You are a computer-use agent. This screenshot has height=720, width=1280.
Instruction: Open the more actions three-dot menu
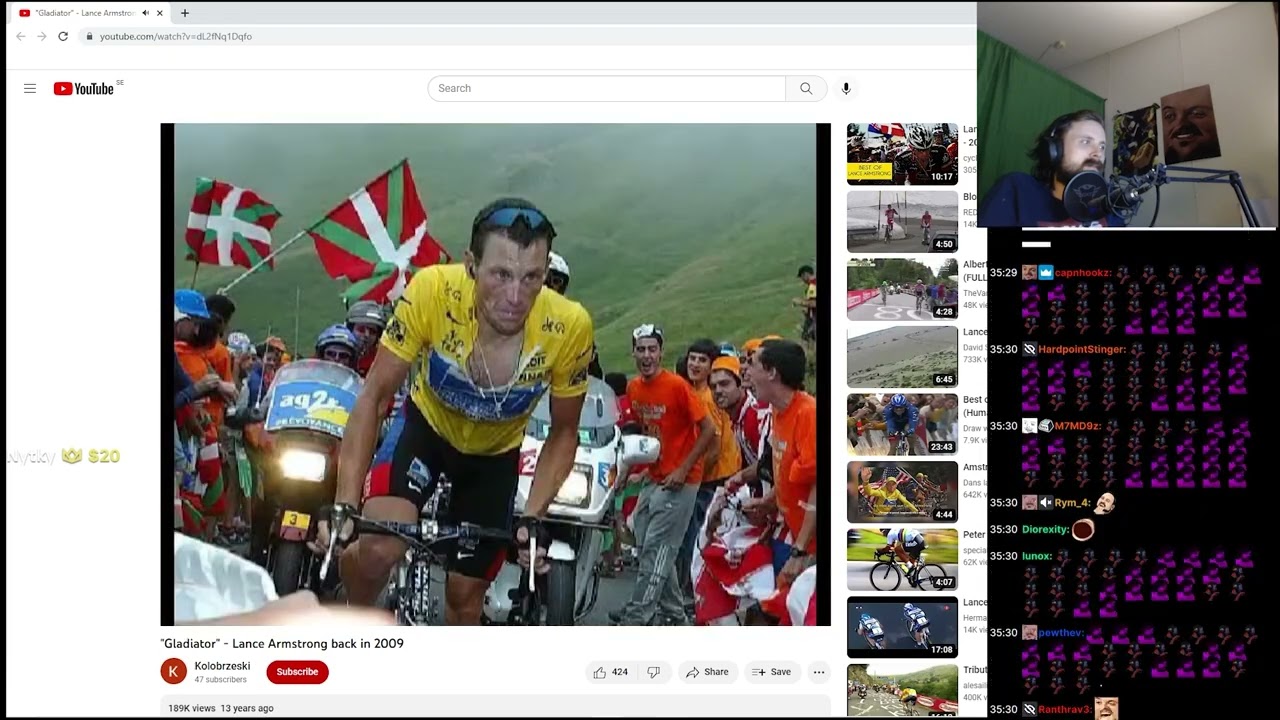pyautogui.click(x=819, y=672)
